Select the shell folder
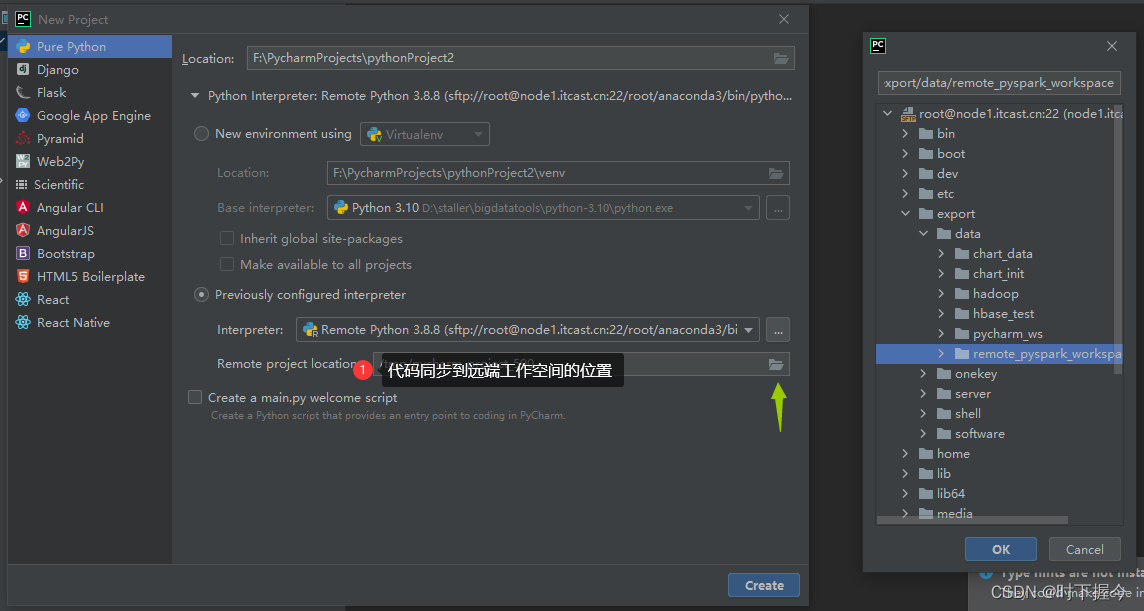 [967, 414]
